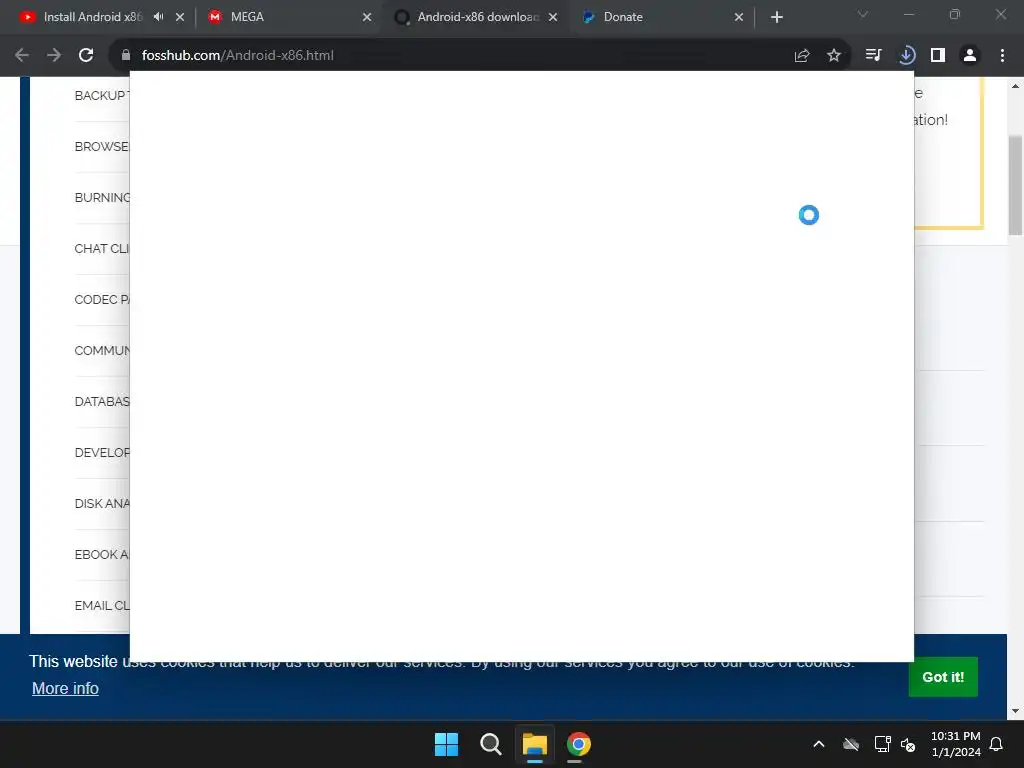Open the Windows Start menu
Image resolution: width=1024 pixels, height=768 pixels.
point(447,744)
